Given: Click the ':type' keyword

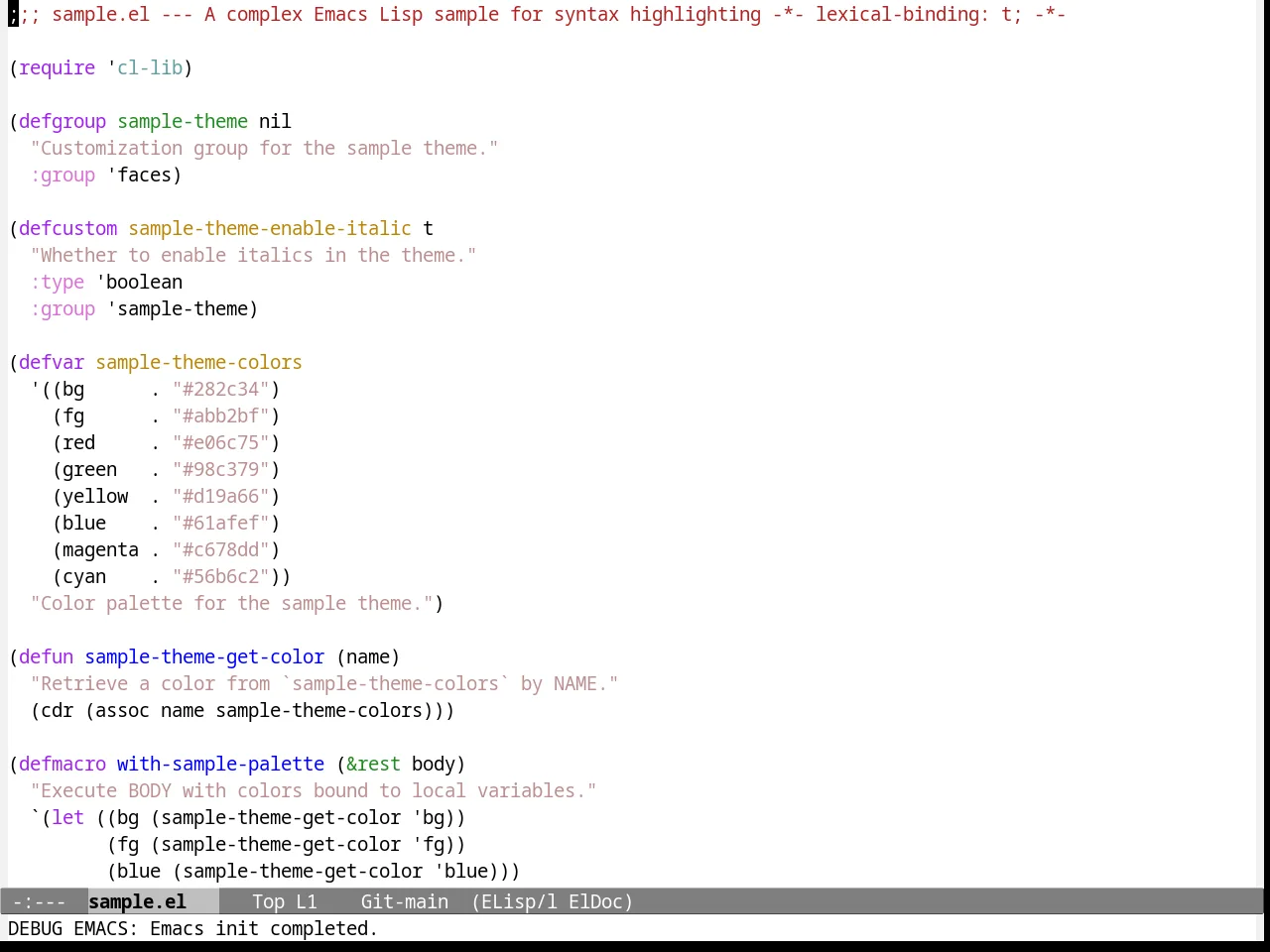Looking at the screenshot, I should [x=57, y=282].
